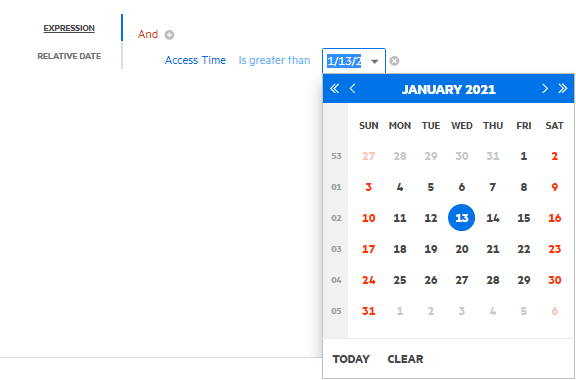Viewport: 576px width, 380px height.
Task: Go to previous month with the single left arrow
Action: (353, 89)
